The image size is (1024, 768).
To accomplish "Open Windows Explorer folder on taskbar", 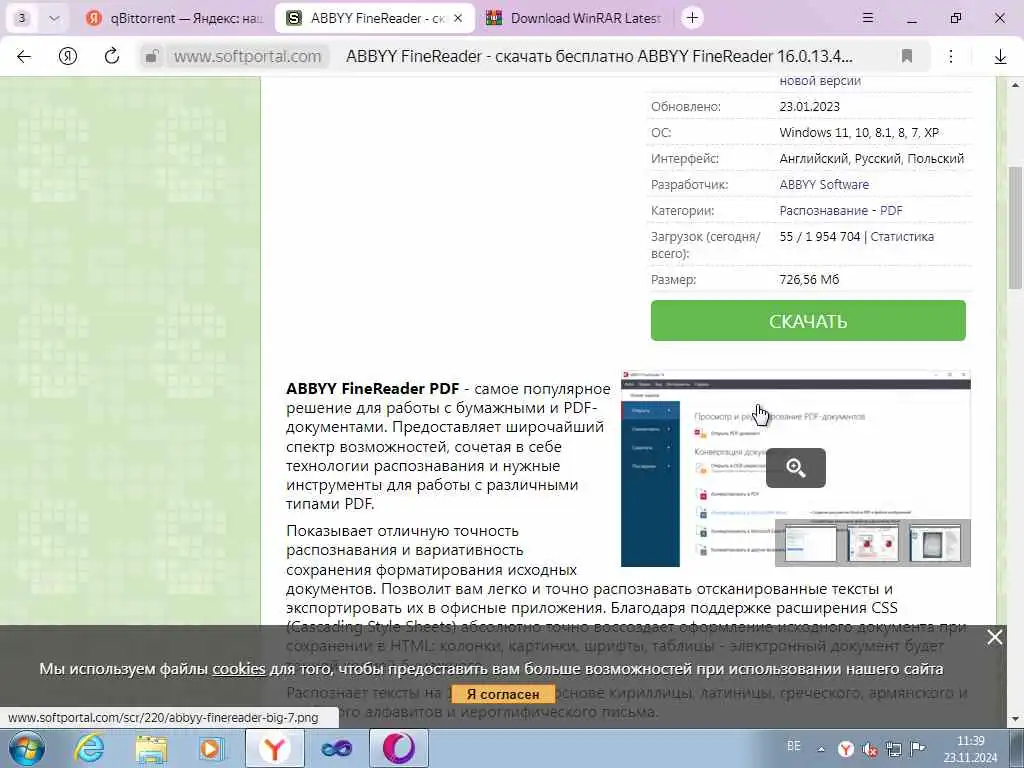I will (x=151, y=748).
